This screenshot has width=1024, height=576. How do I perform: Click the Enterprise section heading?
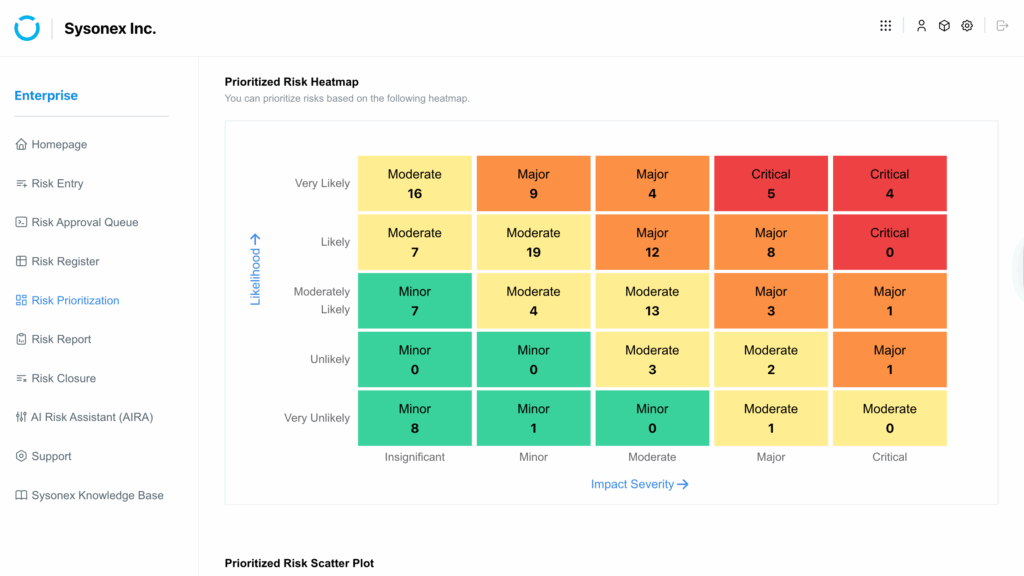46,96
